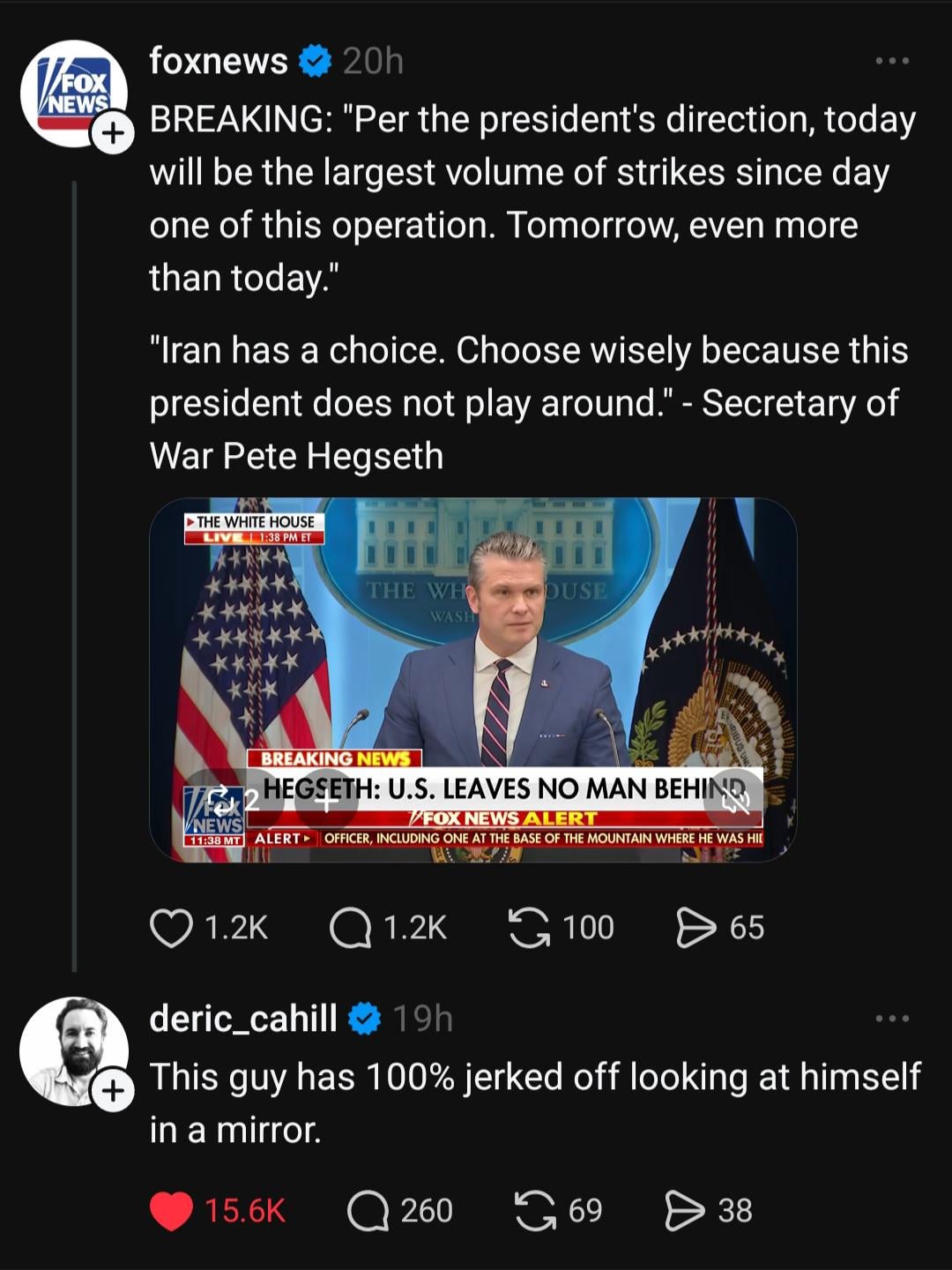Image resolution: width=952 pixels, height=1270 pixels.
Task: Unmute the Hegseth video
Action: pos(736,799)
